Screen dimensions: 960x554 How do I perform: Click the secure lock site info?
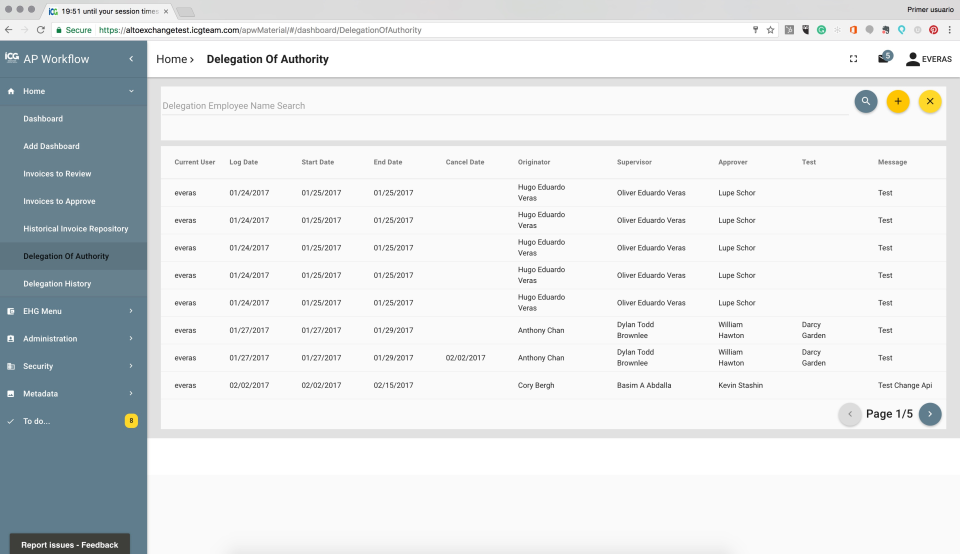pyautogui.click(x=73, y=30)
